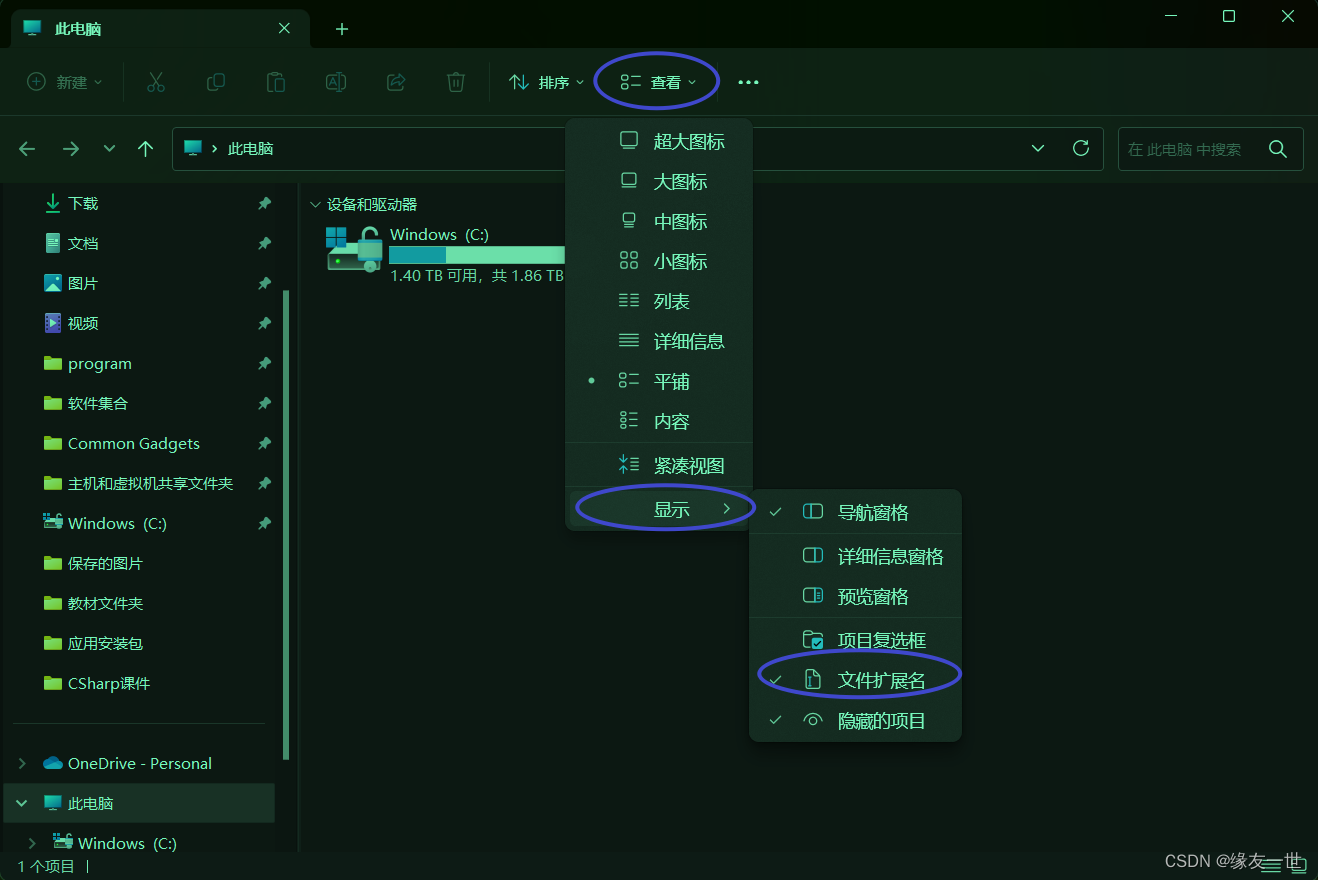
Task: Choose 中图标 view
Action: coord(659,221)
